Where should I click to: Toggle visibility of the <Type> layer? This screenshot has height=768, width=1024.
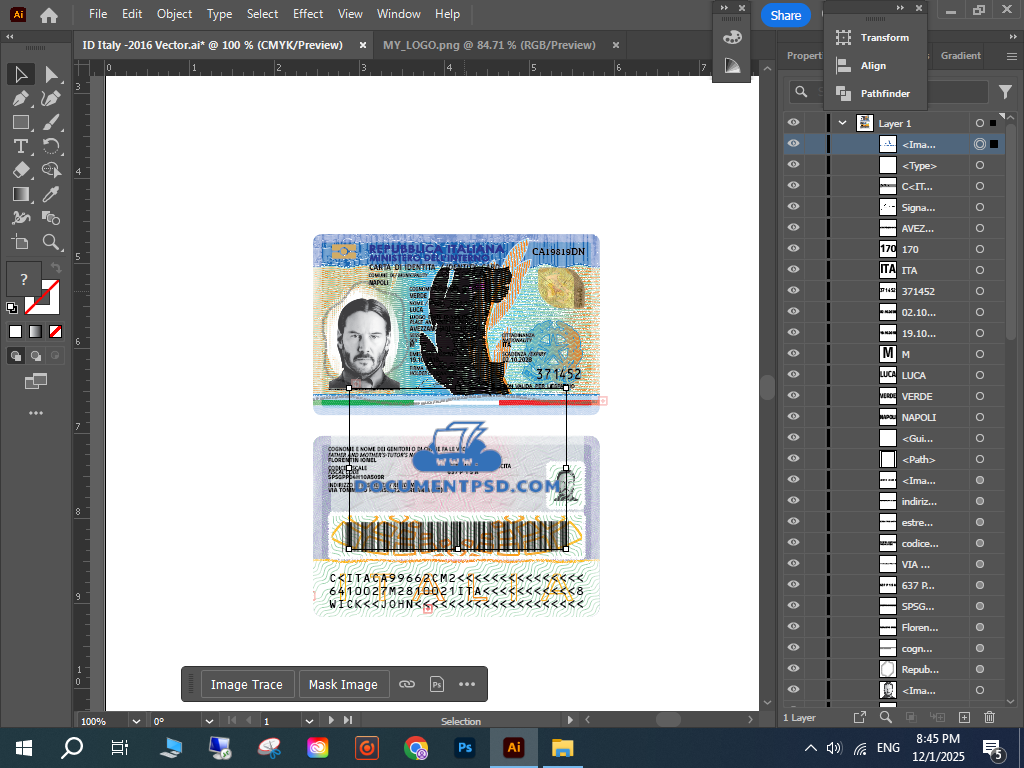click(793, 165)
